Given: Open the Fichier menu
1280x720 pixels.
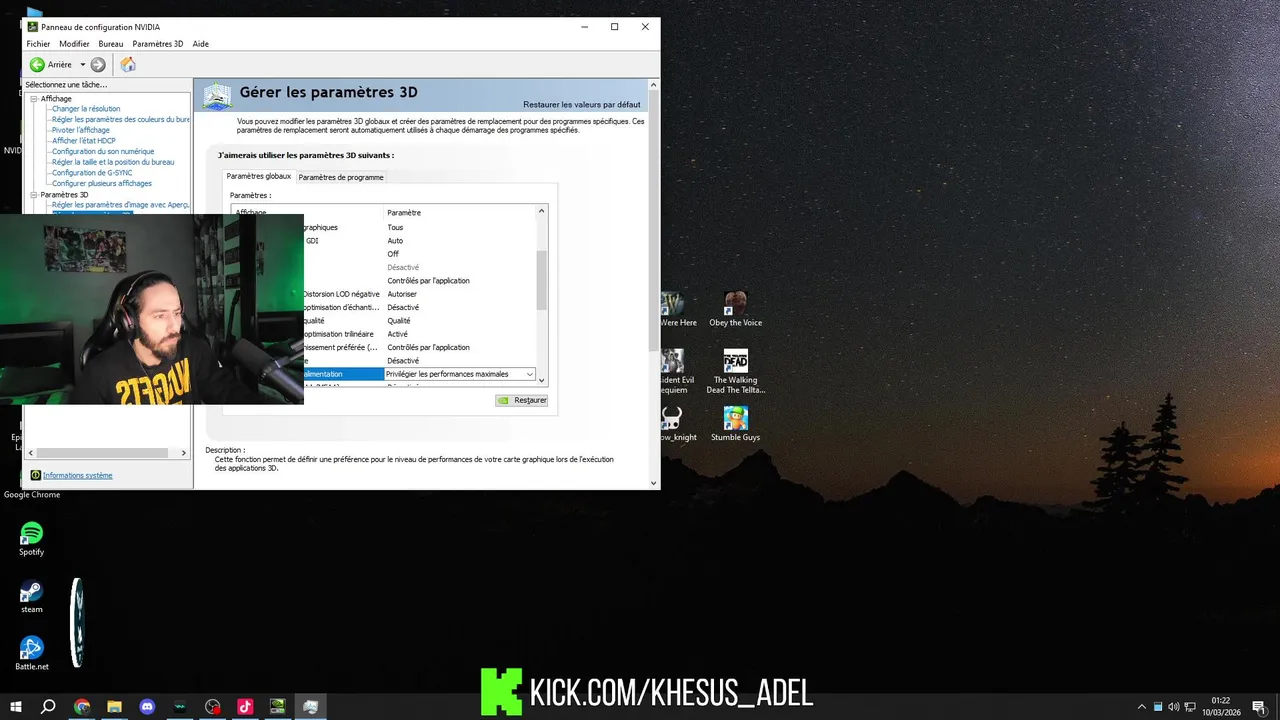Looking at the screenshot, I should tap(38, 44).
